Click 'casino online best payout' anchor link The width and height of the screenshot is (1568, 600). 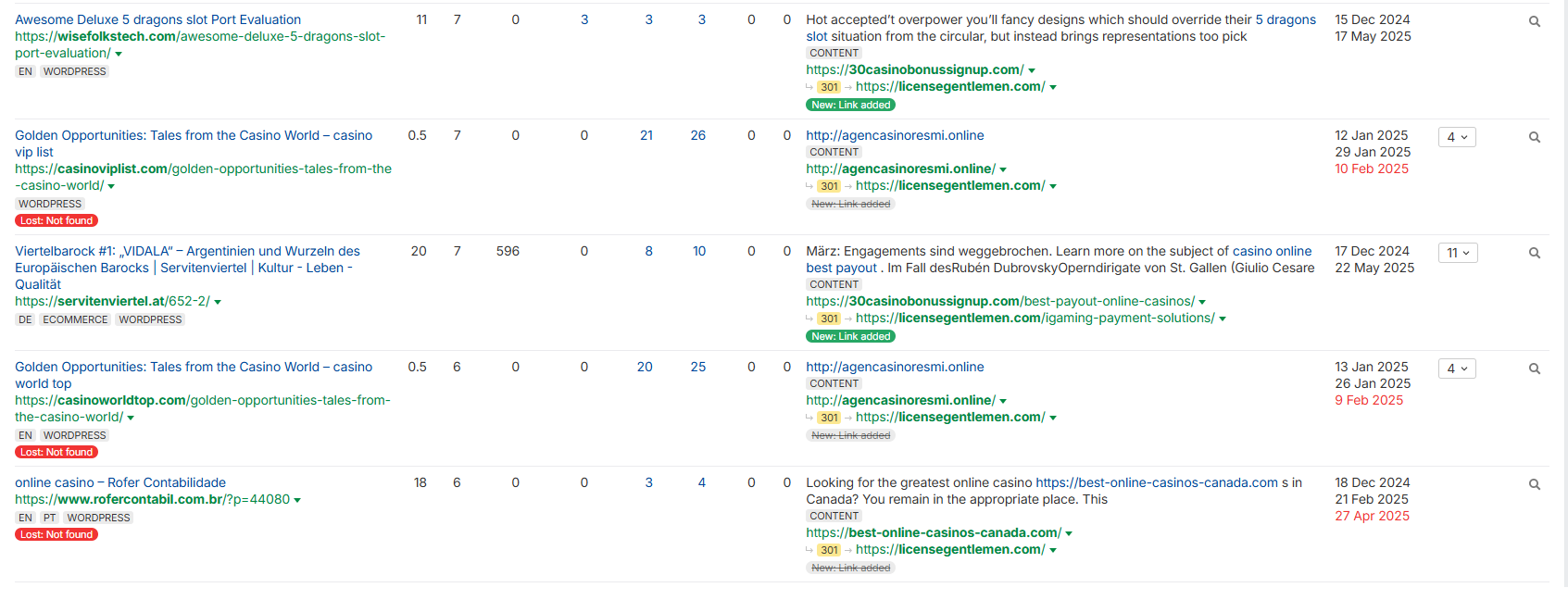coord(1272,251)
